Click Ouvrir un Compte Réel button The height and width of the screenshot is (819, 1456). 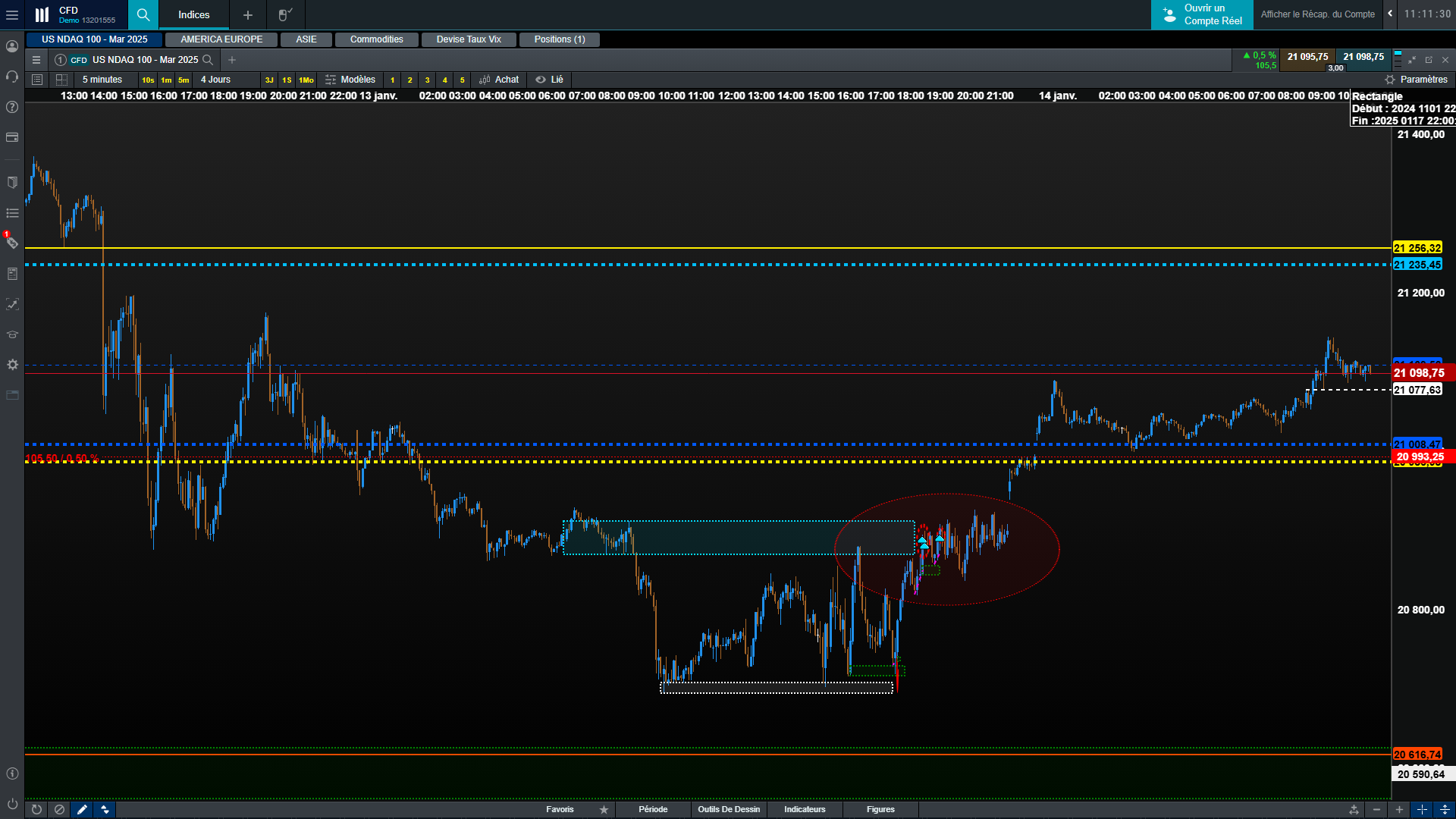tap(1202, 14)
